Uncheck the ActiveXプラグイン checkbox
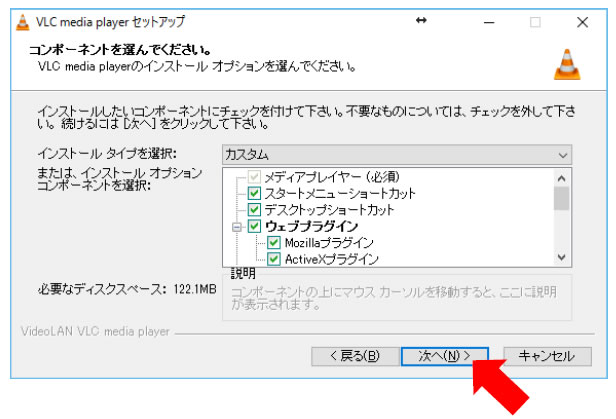616x419 pixels. pos(273,259)
